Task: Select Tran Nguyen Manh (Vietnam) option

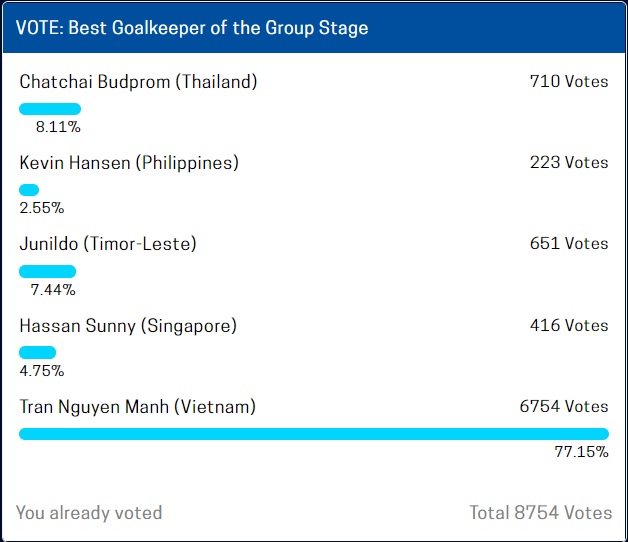Action: (x=137, y=407)
